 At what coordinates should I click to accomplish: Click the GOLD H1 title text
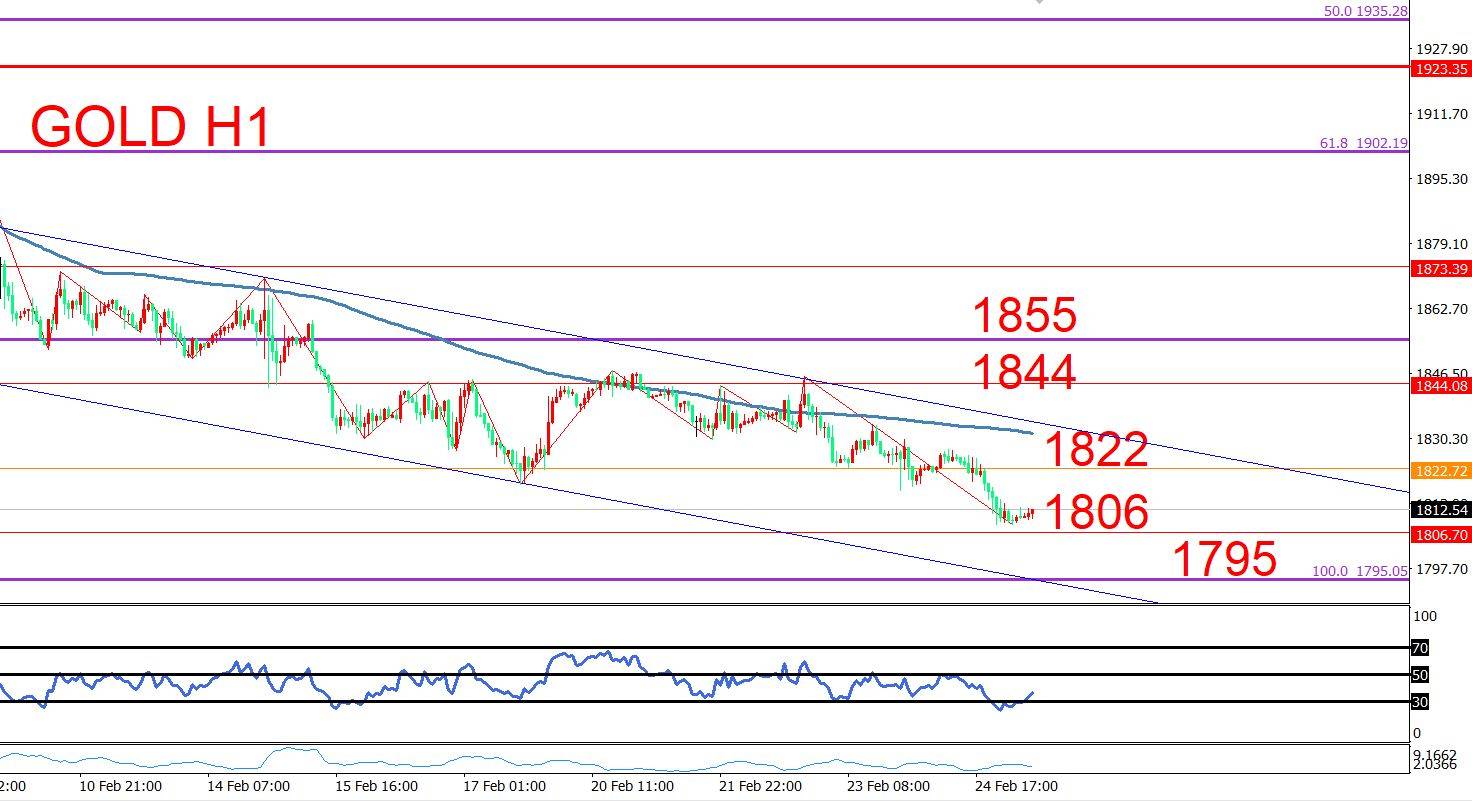pyautogui.click(x=150, y=128)
